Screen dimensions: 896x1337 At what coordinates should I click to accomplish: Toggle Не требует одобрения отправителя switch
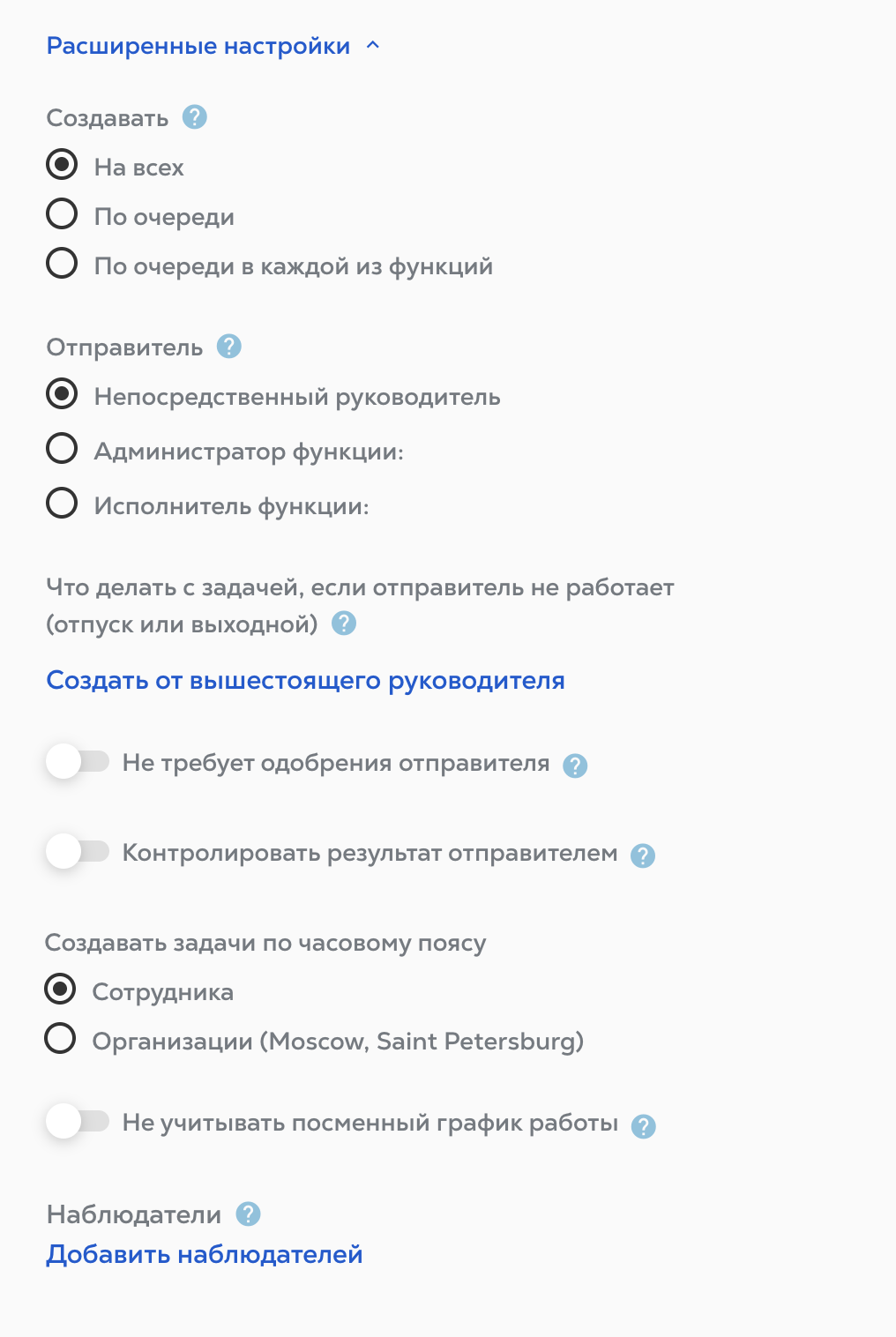[78, 762]
